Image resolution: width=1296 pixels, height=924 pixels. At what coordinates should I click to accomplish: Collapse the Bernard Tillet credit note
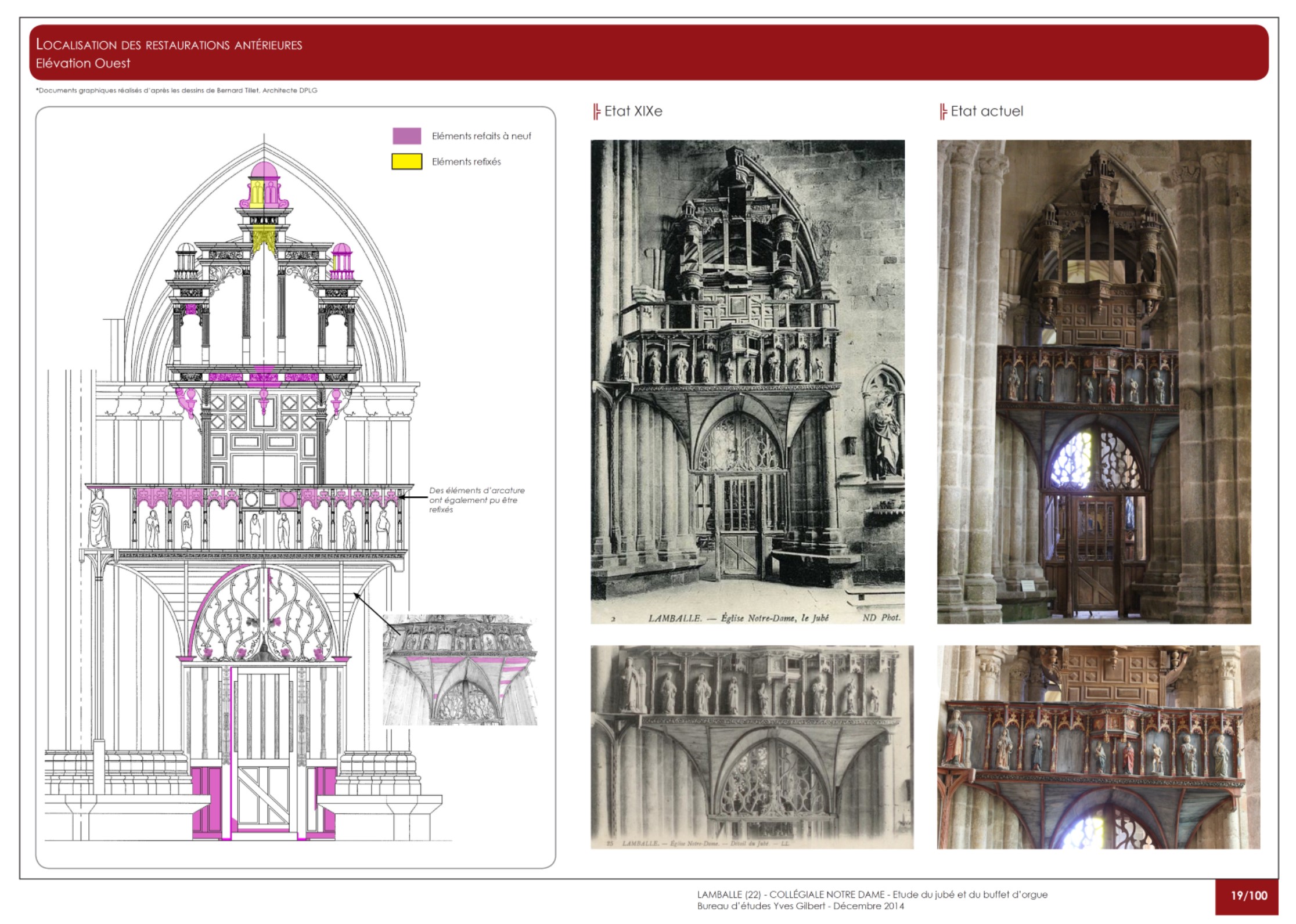(180, 91)
